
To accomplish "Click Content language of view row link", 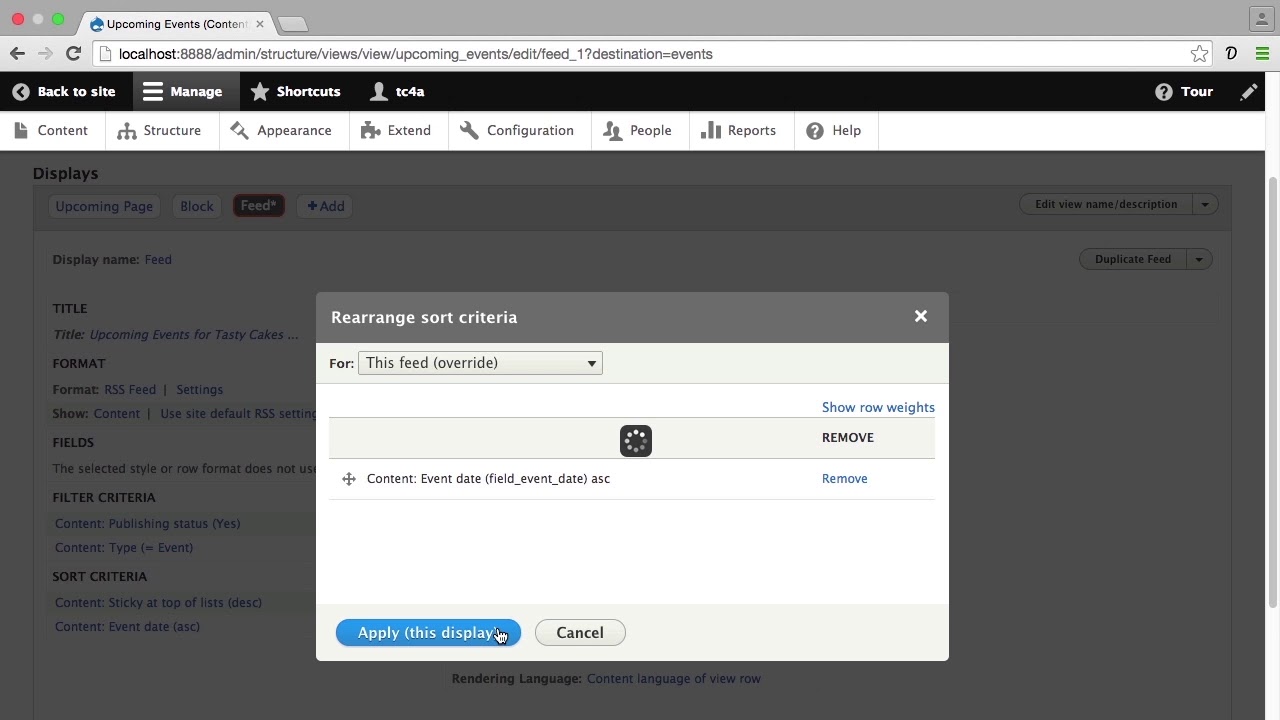I will [674, 678].
